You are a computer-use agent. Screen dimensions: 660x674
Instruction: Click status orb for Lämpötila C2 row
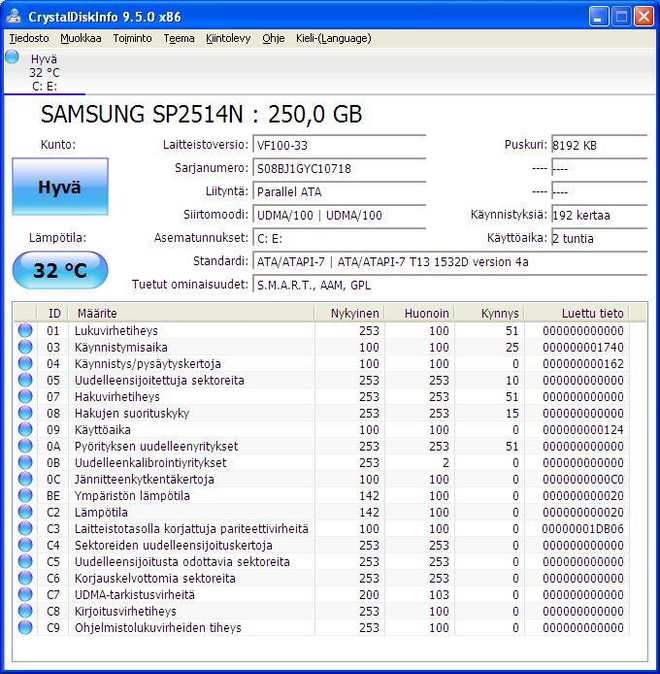(x=25, y=512)
